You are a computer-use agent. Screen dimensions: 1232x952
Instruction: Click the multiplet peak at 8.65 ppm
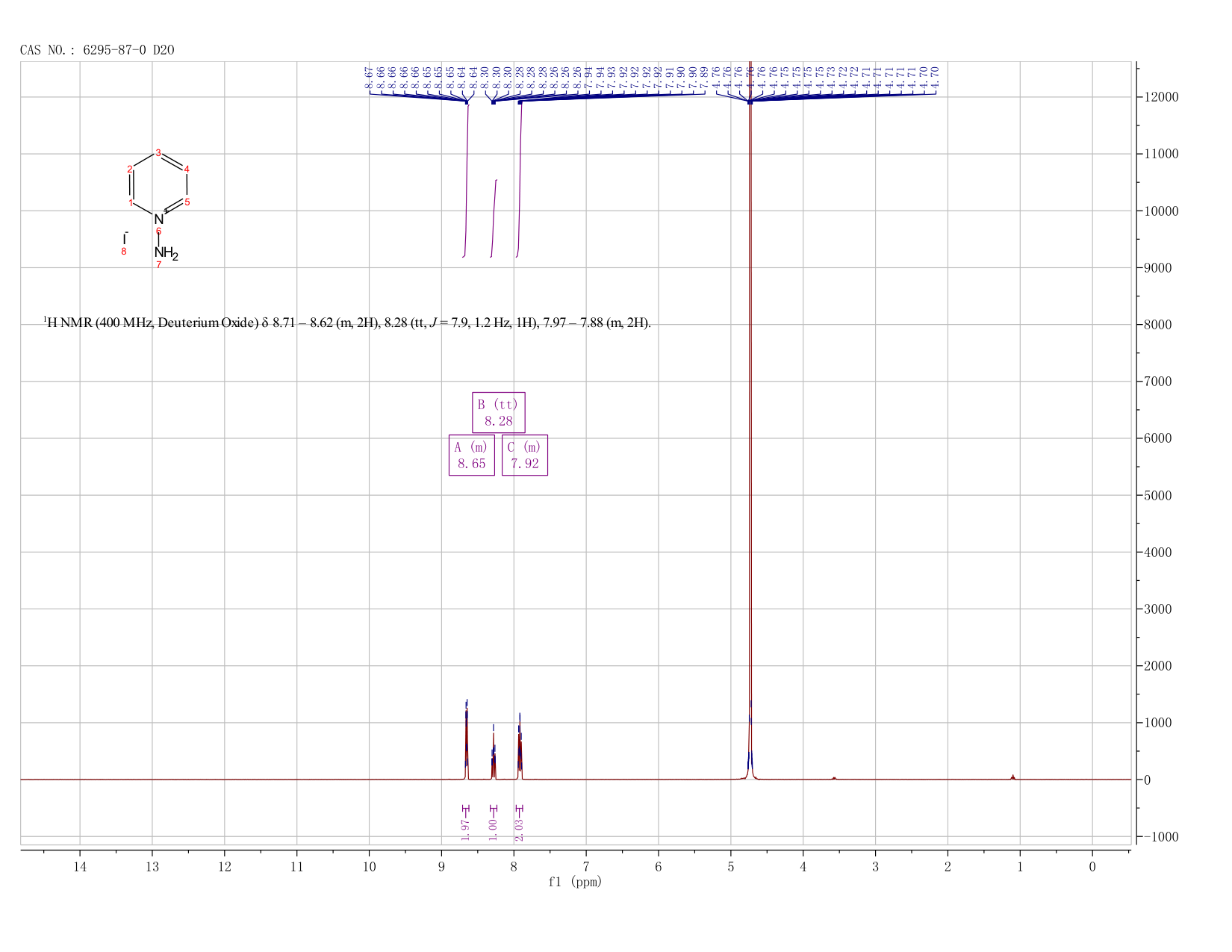click(467, 743)
